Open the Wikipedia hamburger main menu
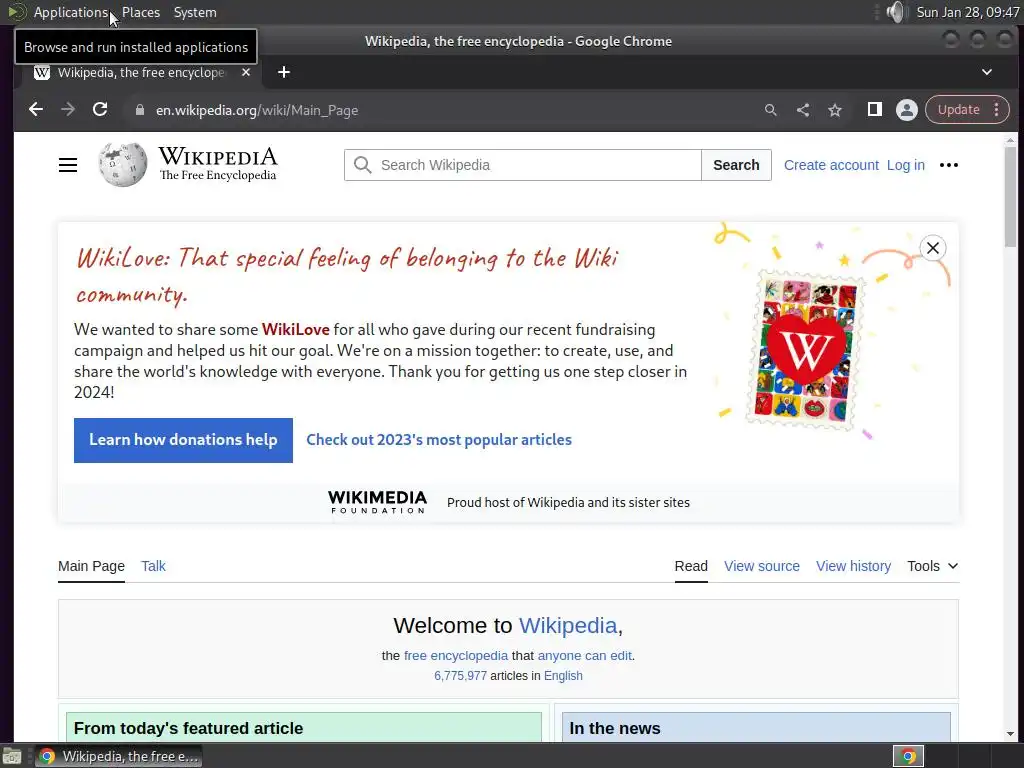This screenshot has height=768, width=1024. (68, 165)
